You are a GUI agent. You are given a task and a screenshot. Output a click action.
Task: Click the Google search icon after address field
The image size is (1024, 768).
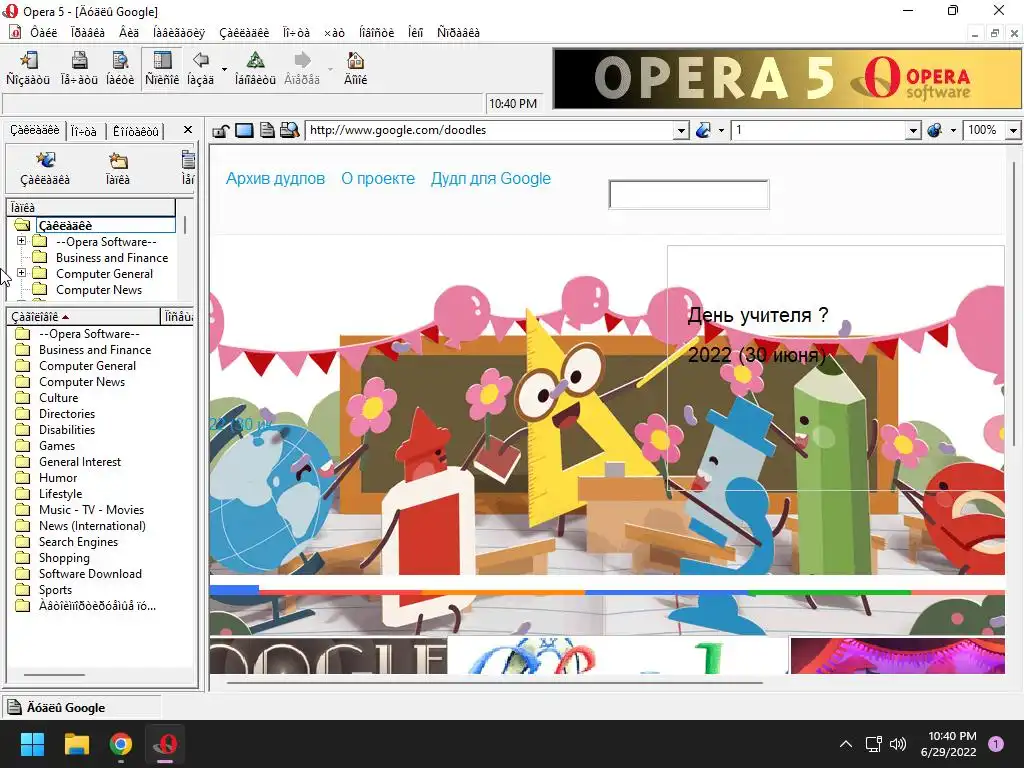(x=703, y=131)
